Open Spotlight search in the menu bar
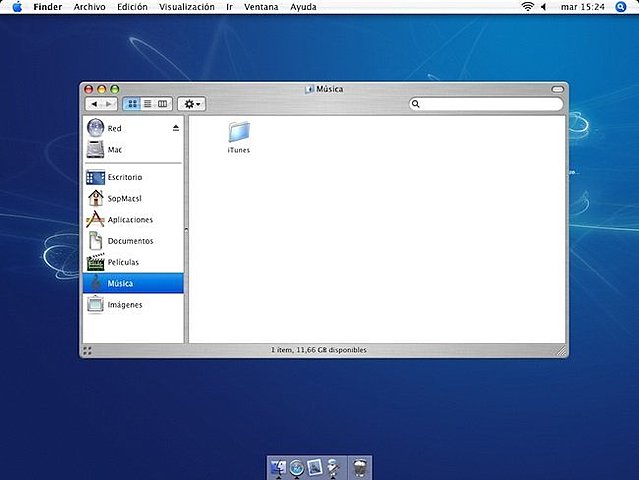Viewport: 639px width, 480px height. pos(621,7)
